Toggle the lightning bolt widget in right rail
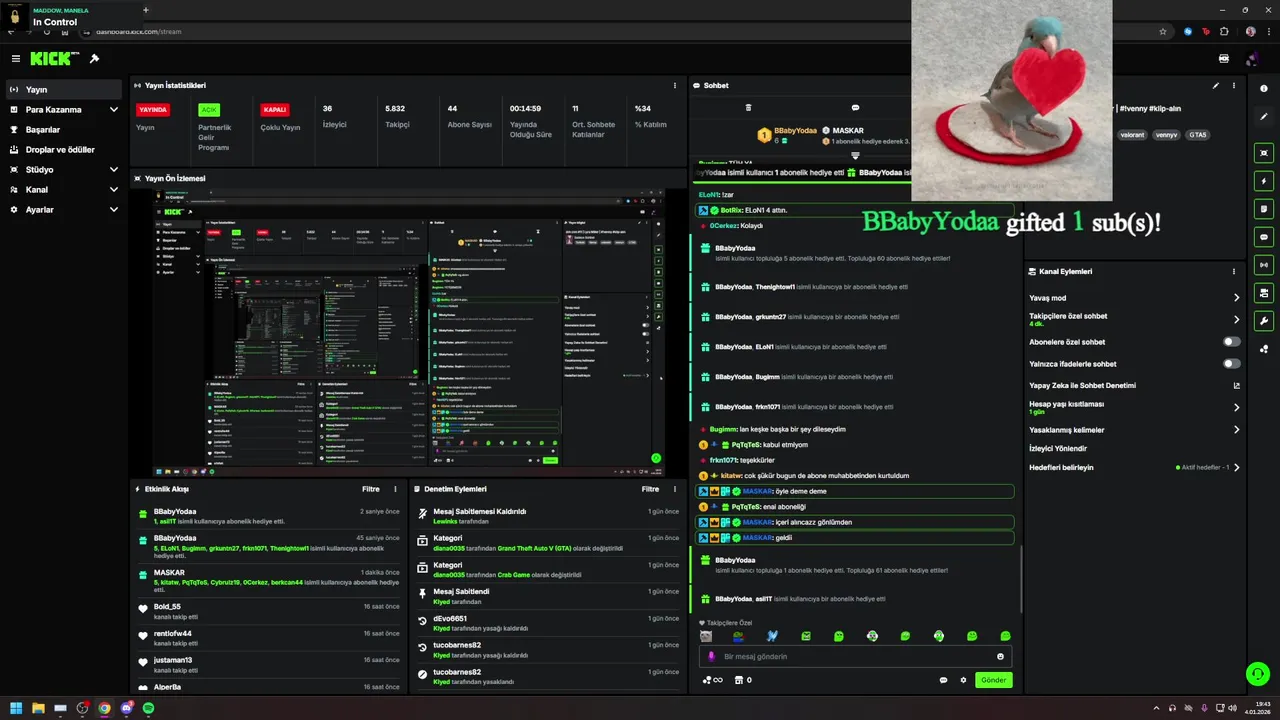1280x720 pixels. tap(1264, 181)
